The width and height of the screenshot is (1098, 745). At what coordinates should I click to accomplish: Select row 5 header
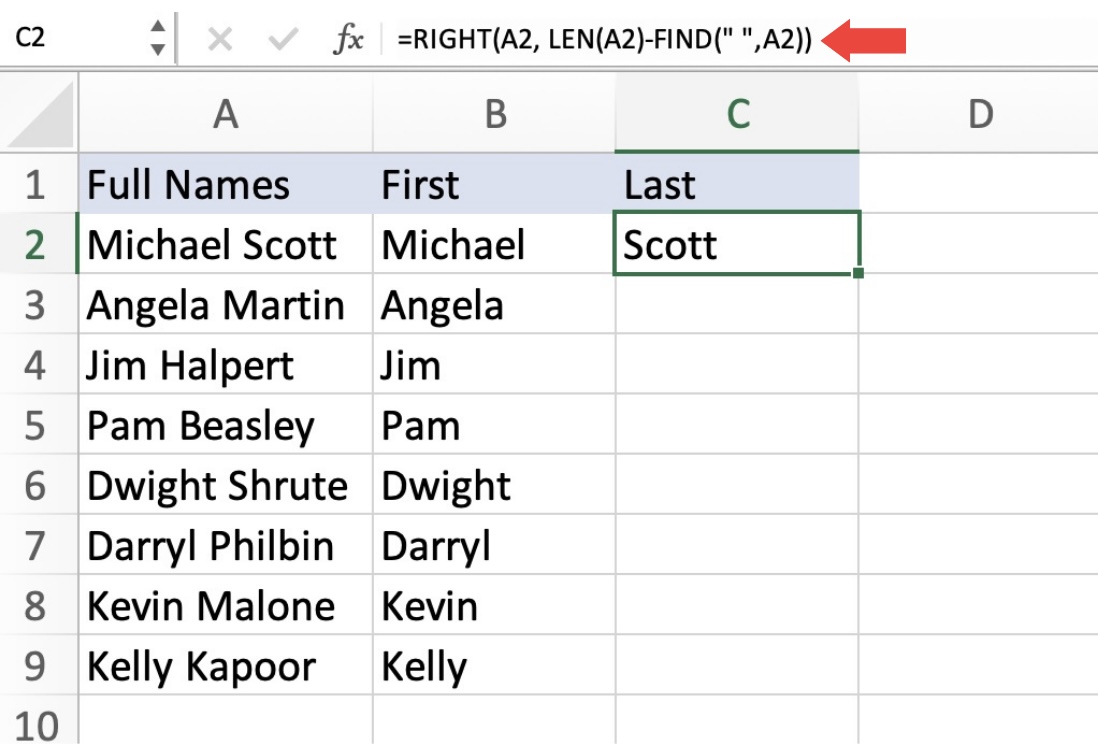[38, 425]
